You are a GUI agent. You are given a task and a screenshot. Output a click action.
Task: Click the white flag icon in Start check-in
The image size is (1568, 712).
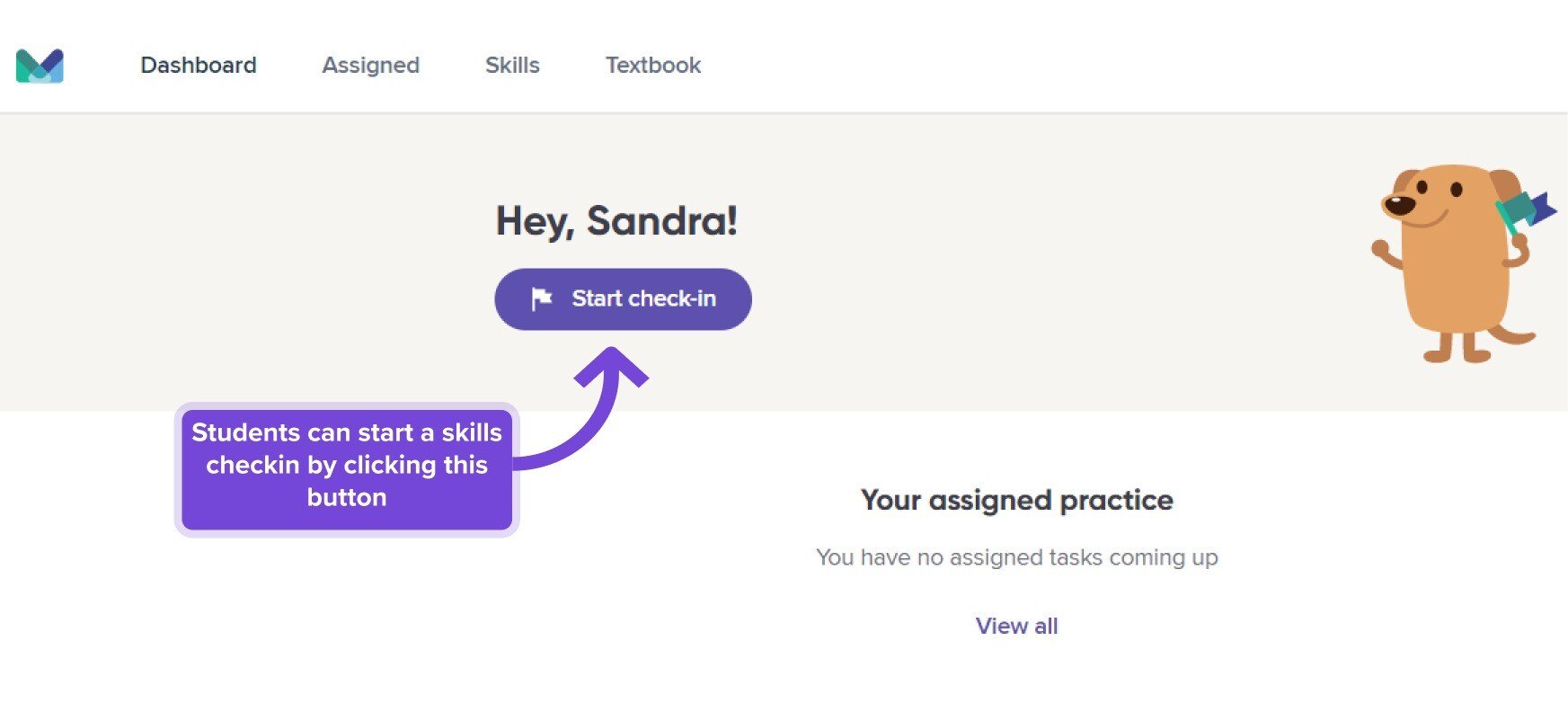tap(541, 298)
